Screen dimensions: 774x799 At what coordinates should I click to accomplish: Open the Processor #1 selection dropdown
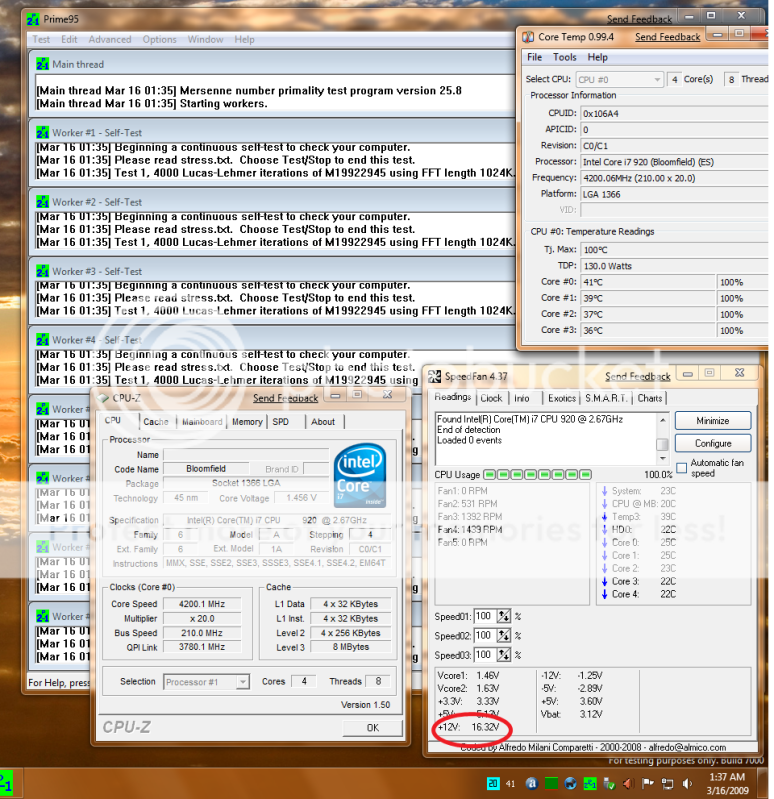pos(207,682)
